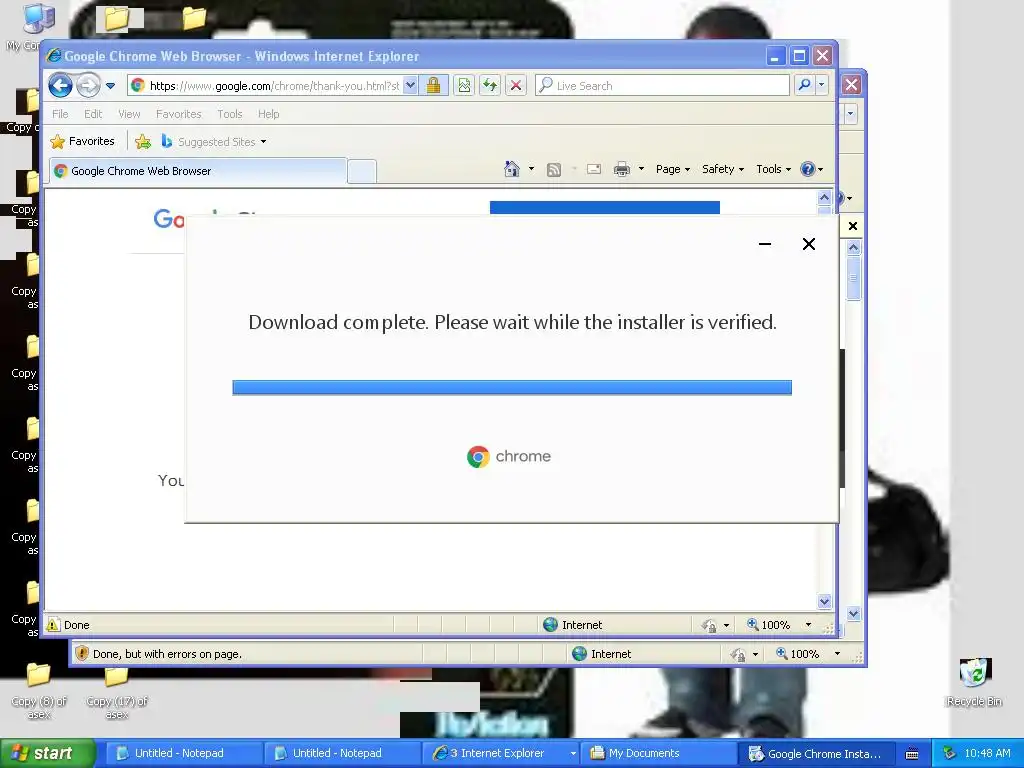Viewport: 1024px width, 768px height.
Task: Click 100% zoom in rear IE window
Action: click(x=797, y=654)
